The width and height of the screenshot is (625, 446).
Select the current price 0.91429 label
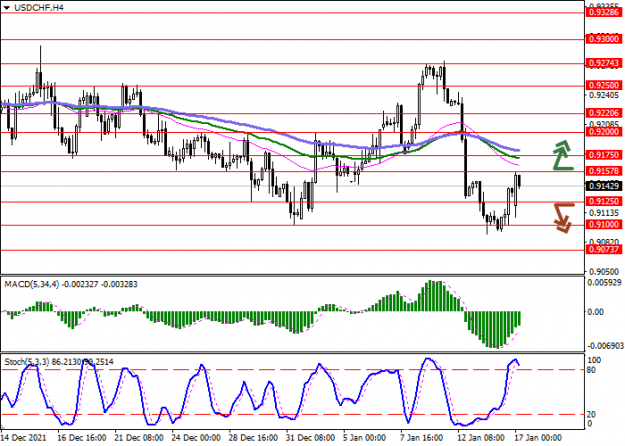(x=604, y=186)
